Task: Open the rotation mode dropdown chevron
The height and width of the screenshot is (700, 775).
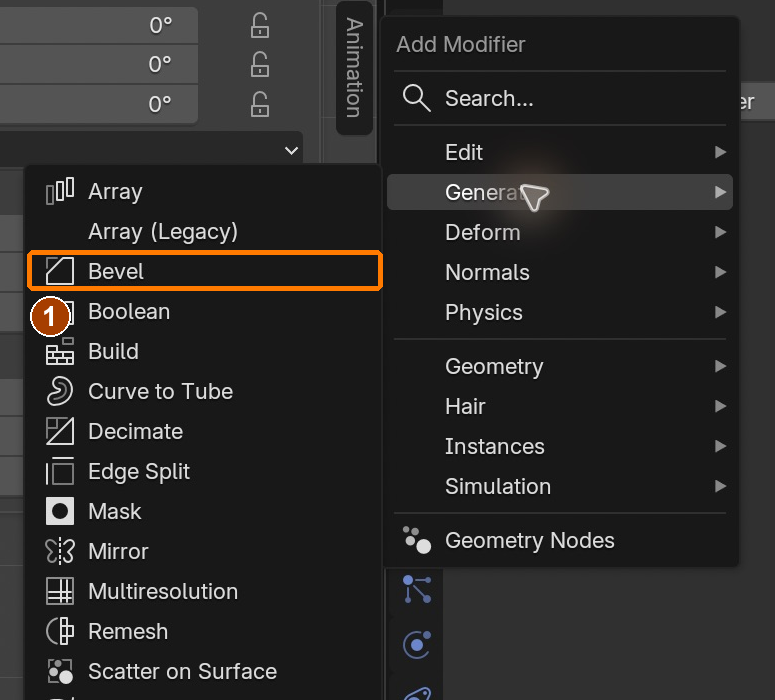Action: 292,150
